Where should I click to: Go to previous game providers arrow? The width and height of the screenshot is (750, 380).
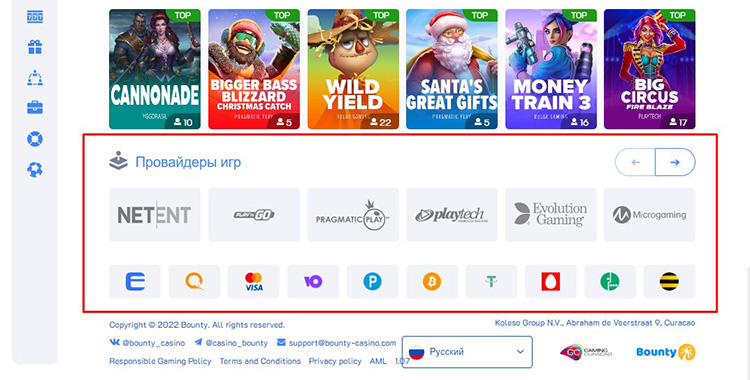pos(635,162)
